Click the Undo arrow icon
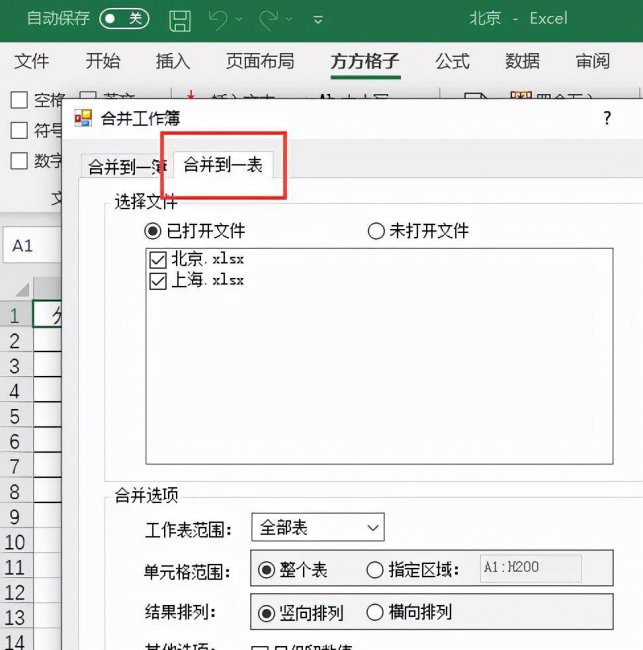The width and height of the screenshot is (643, 650). coord(218,19)
